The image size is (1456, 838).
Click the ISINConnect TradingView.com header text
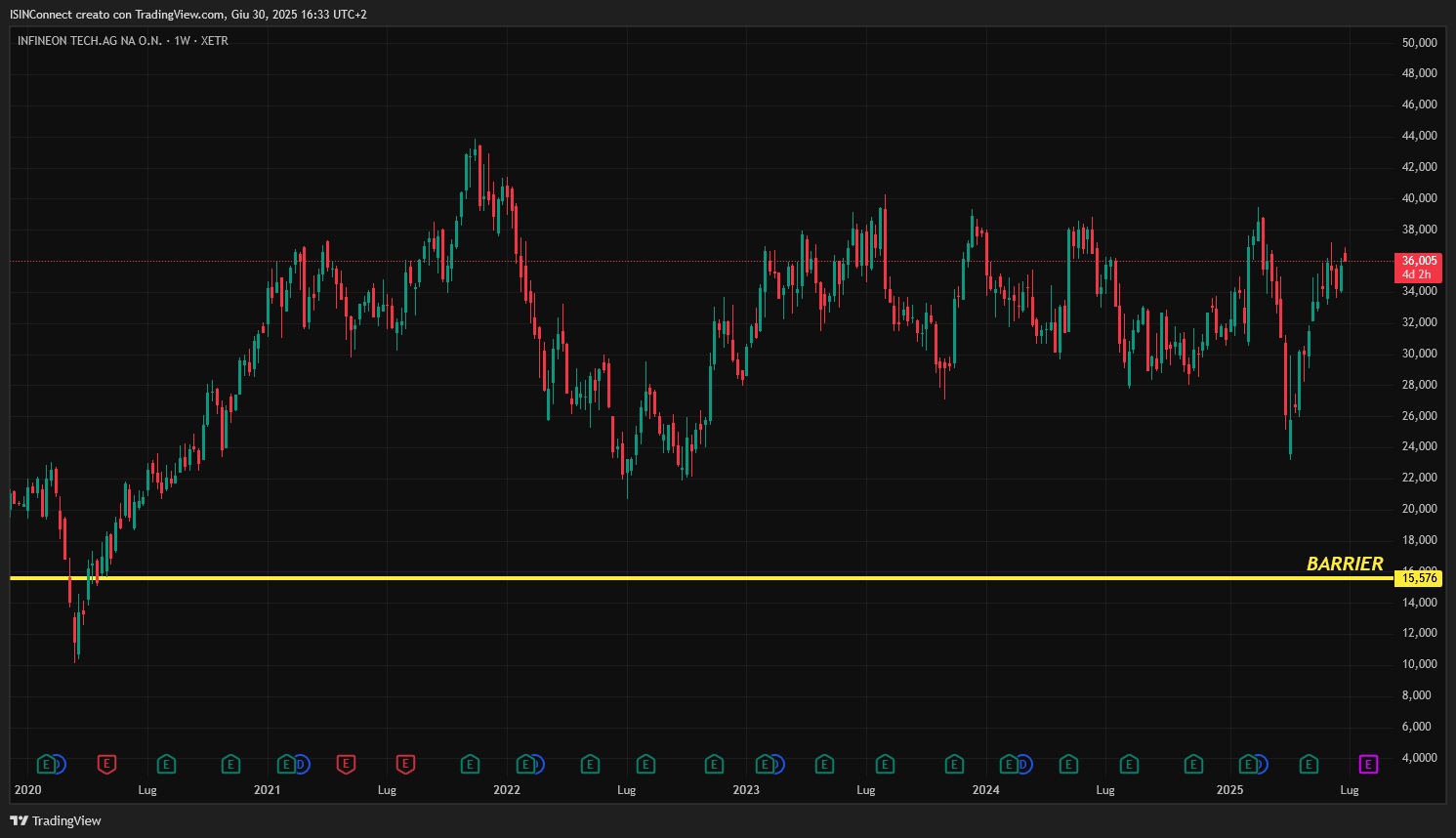[188, 15]
